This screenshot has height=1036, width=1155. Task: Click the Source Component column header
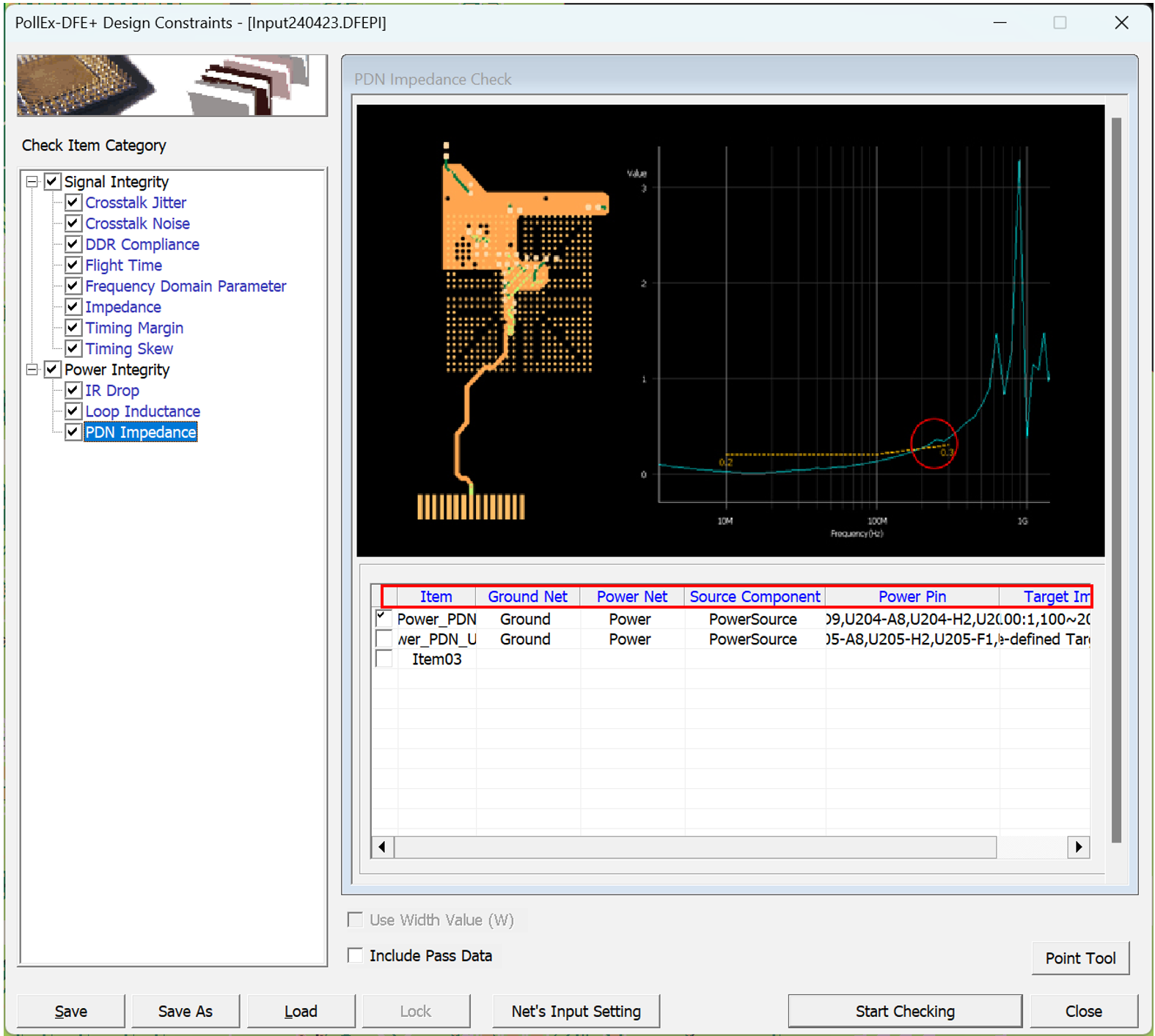click(x=755, y=597)
